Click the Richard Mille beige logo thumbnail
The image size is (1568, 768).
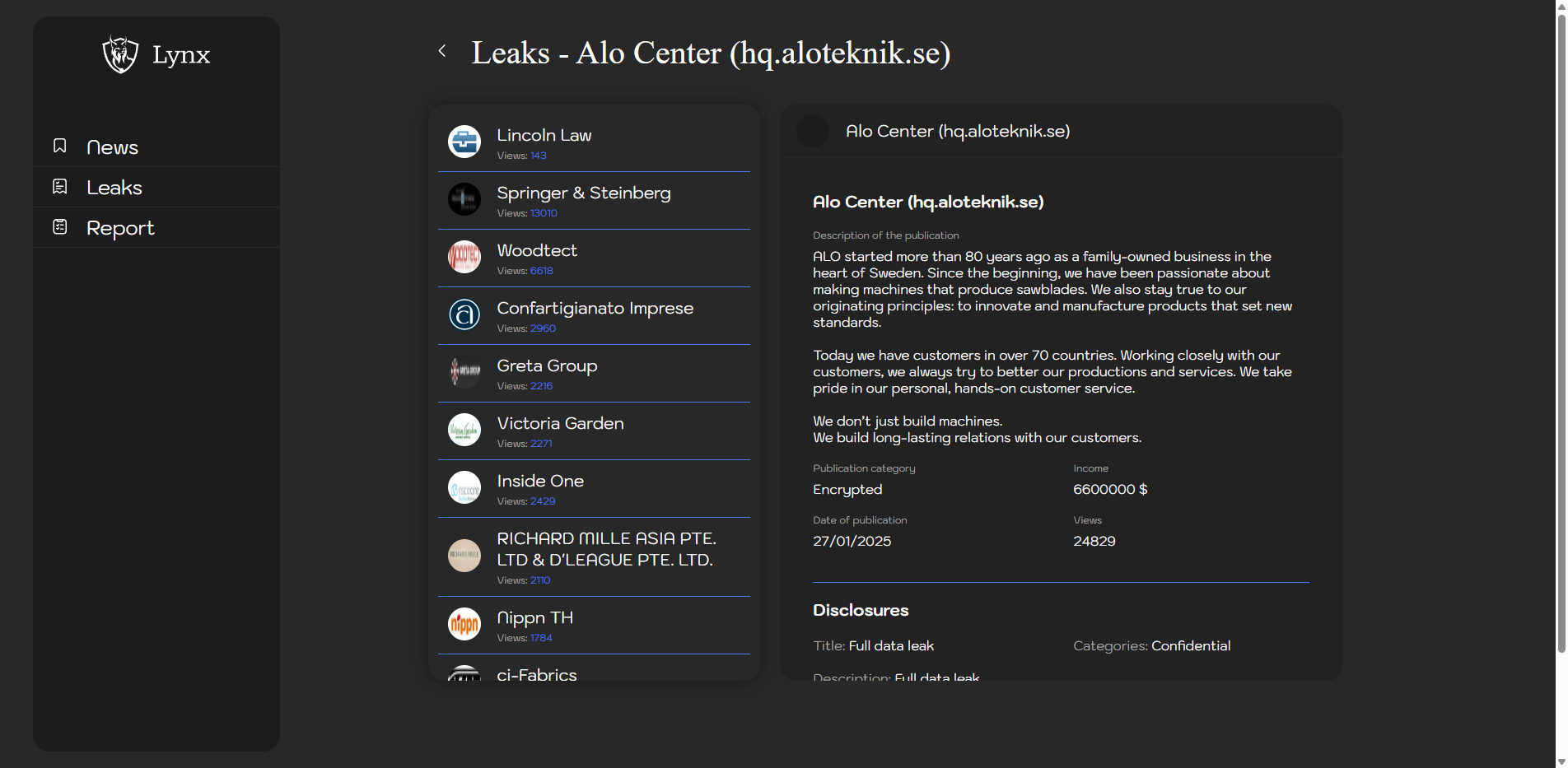[x=464, y=556]
